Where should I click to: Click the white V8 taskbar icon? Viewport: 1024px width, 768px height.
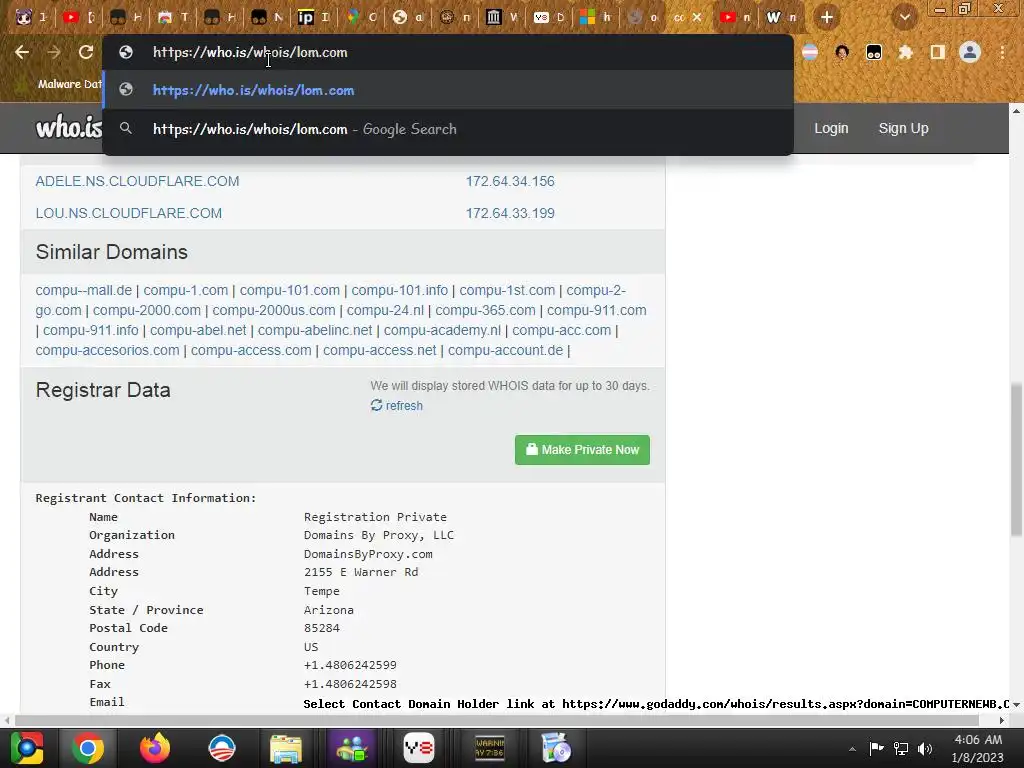click(419, 748)
